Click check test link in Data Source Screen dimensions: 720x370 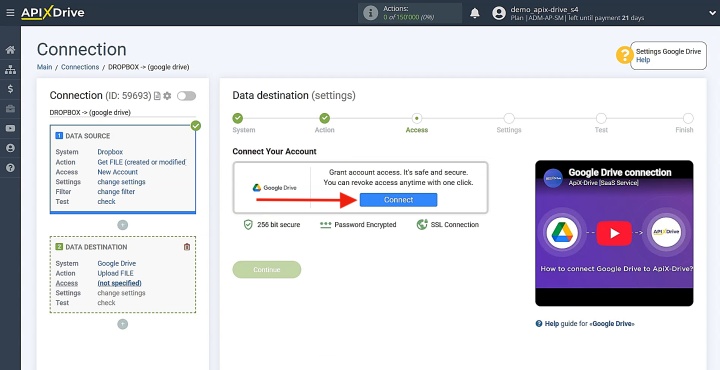point(107,202)
